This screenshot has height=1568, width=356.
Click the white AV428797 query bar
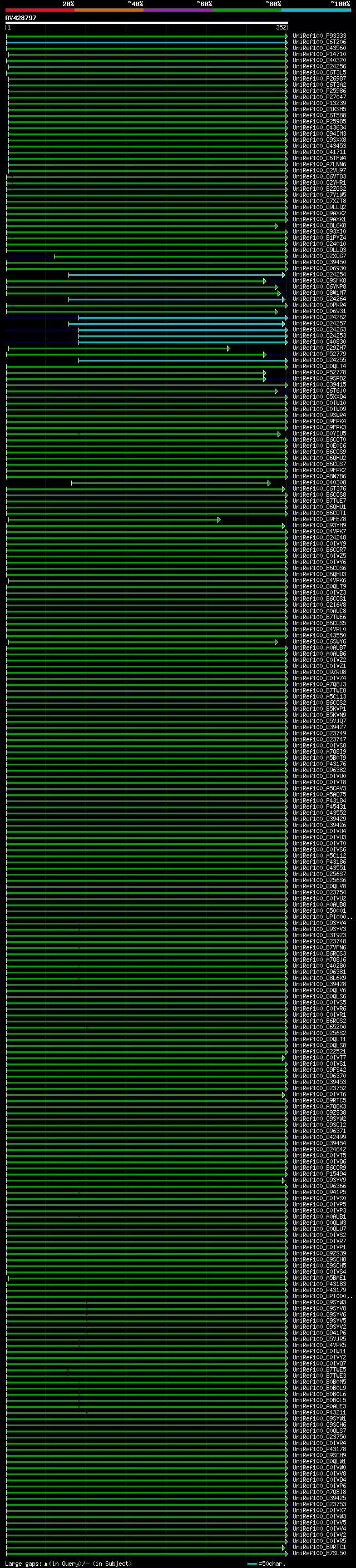pos(147,22)
